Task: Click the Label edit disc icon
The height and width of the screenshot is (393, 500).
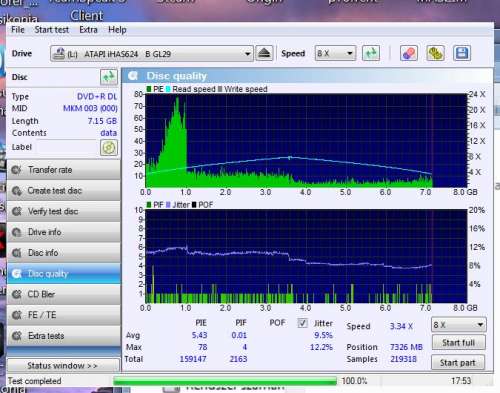Action: (109, 147)
